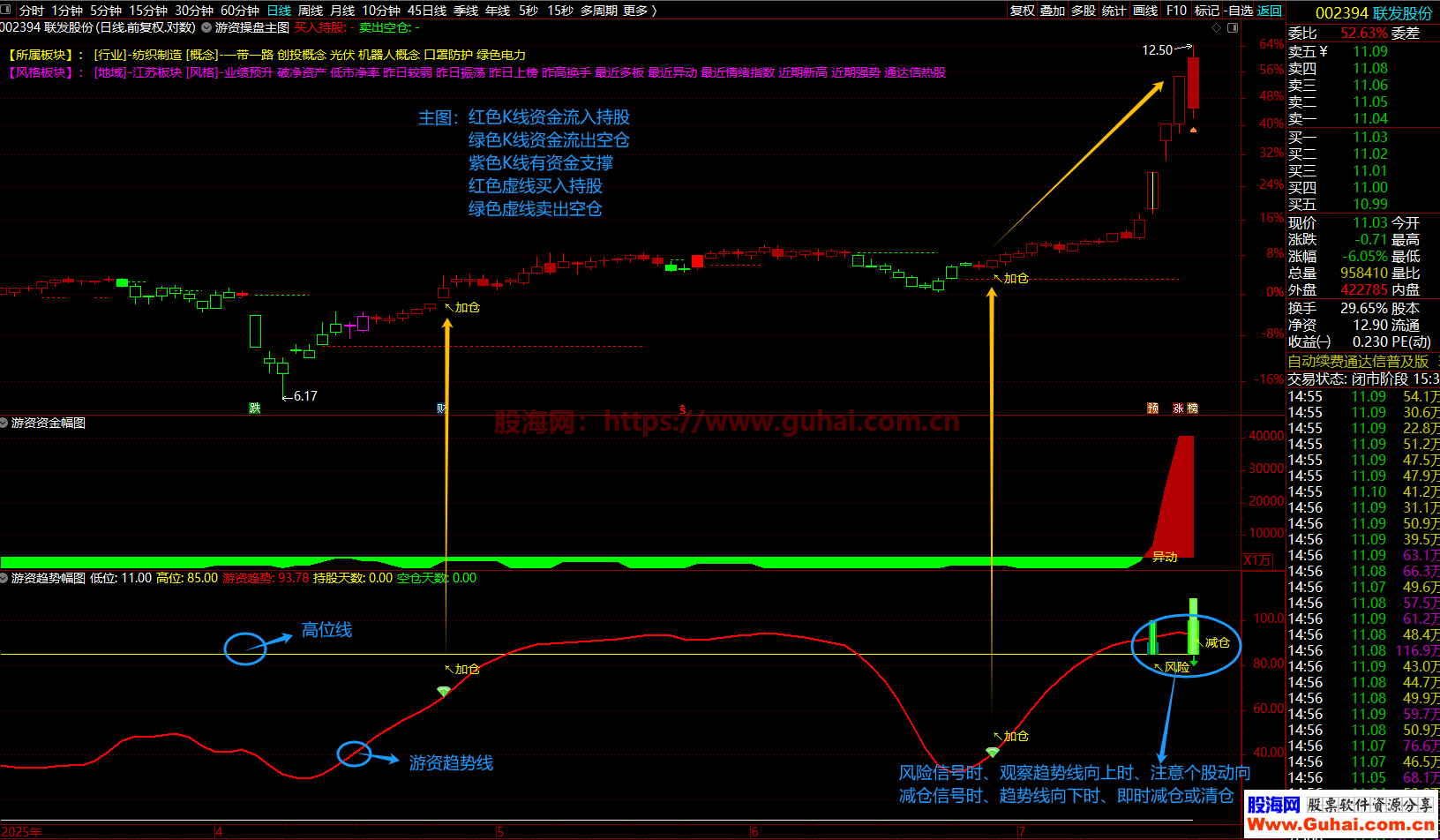This screenshot has width=1440, height=840.
Task: Select the 10分钟 period
Action: click(x=381, y=11)
